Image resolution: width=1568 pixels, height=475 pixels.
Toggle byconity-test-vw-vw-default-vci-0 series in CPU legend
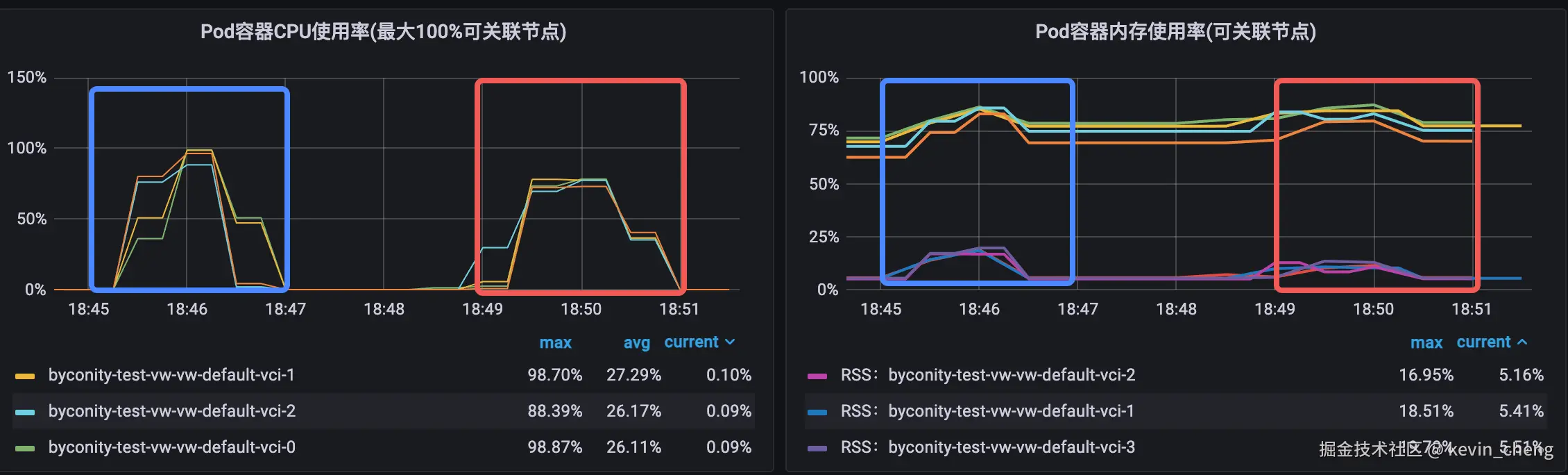[x=171, y=447]
